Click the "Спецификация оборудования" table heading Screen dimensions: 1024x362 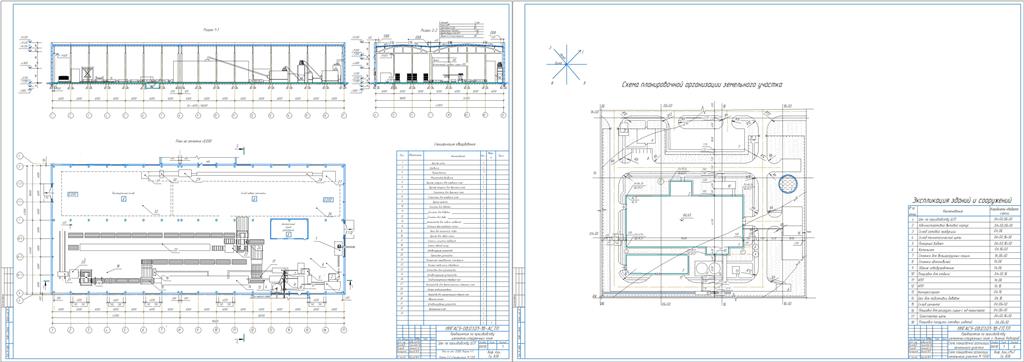[454, 144]
